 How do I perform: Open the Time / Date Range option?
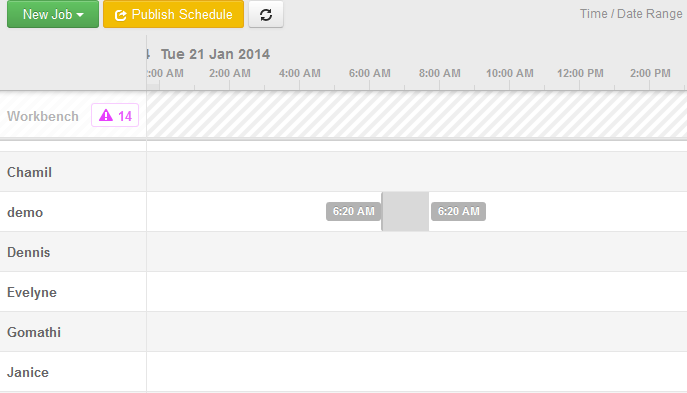tap(631, 14)
